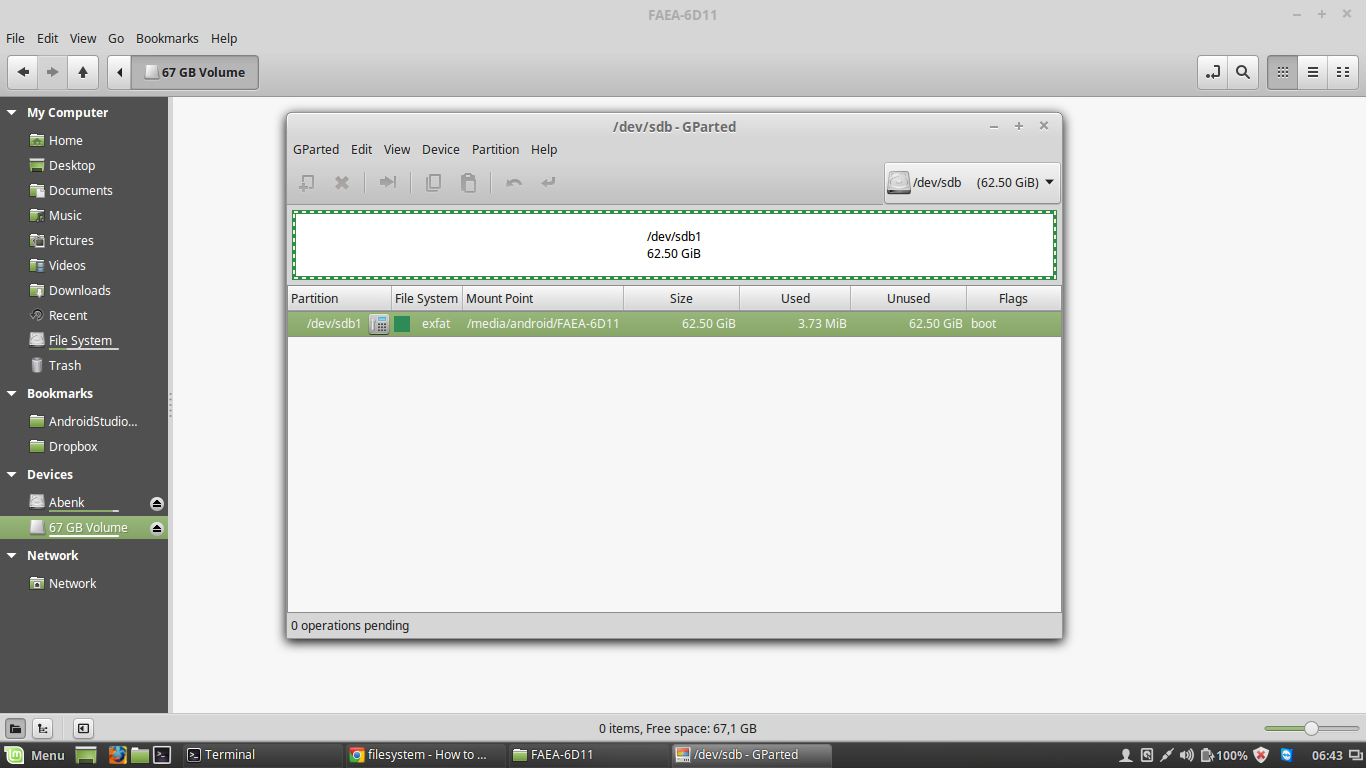Open the Mint Menu button
Viewport: 1366px width, 768px height.
pos(35,755)
